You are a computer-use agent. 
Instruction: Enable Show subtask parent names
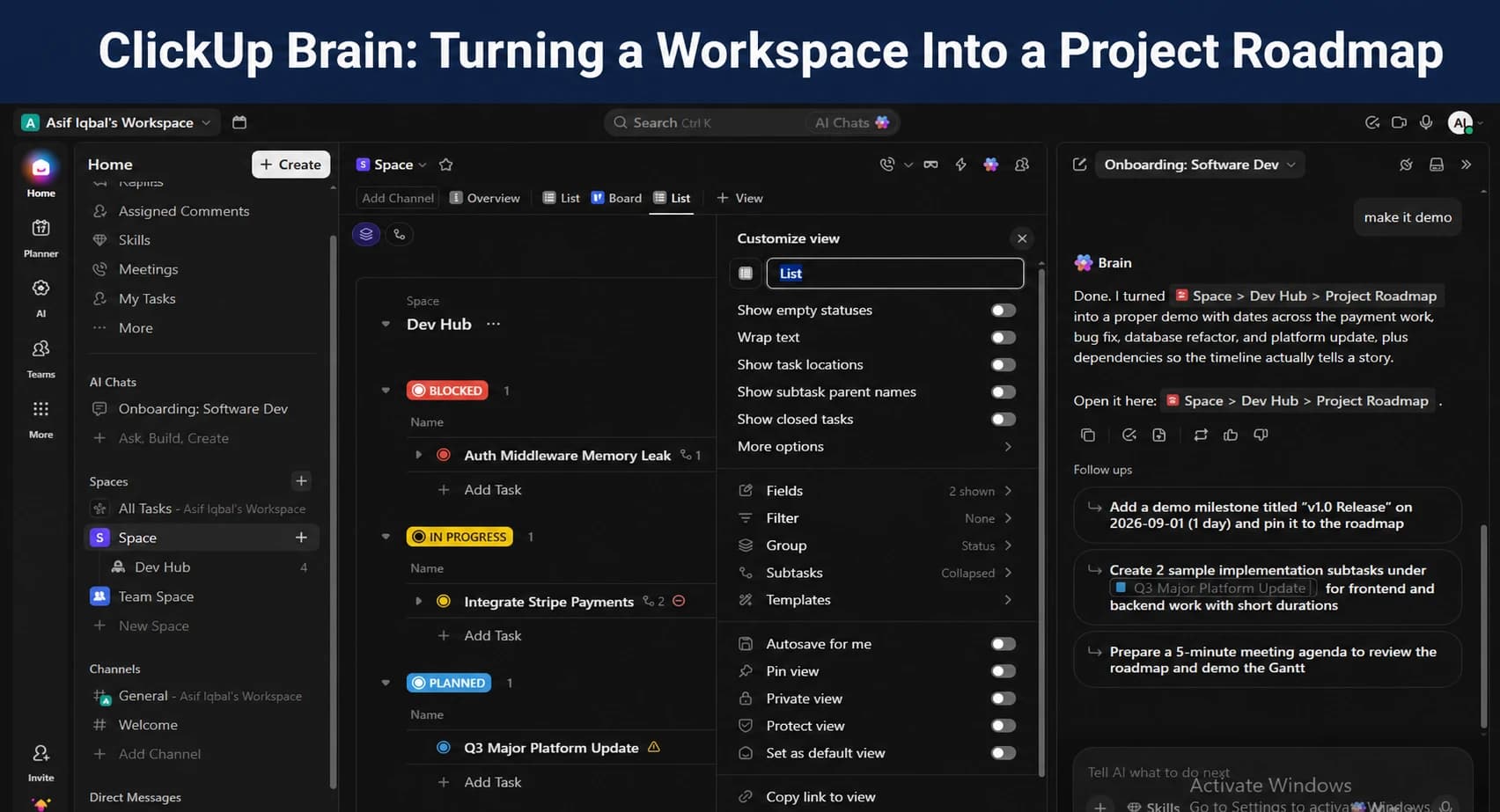[1004, 392]
